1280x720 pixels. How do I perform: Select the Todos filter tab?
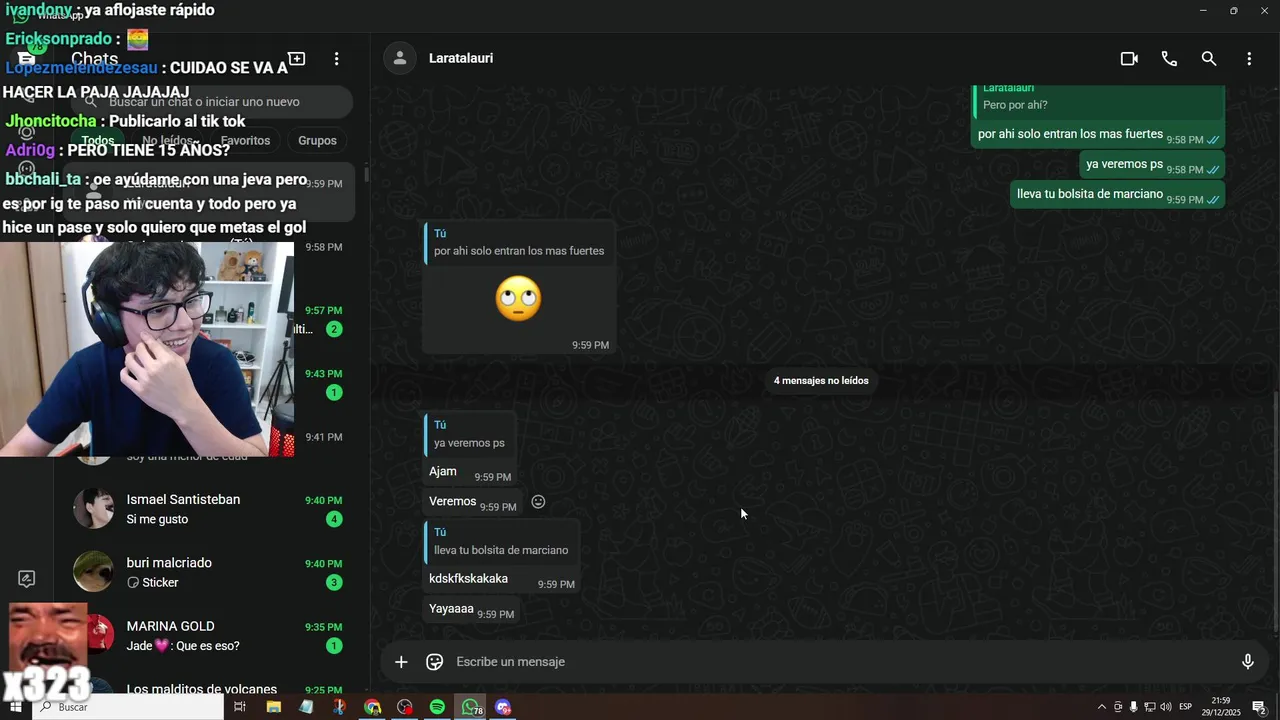click(x=98, y=141)
